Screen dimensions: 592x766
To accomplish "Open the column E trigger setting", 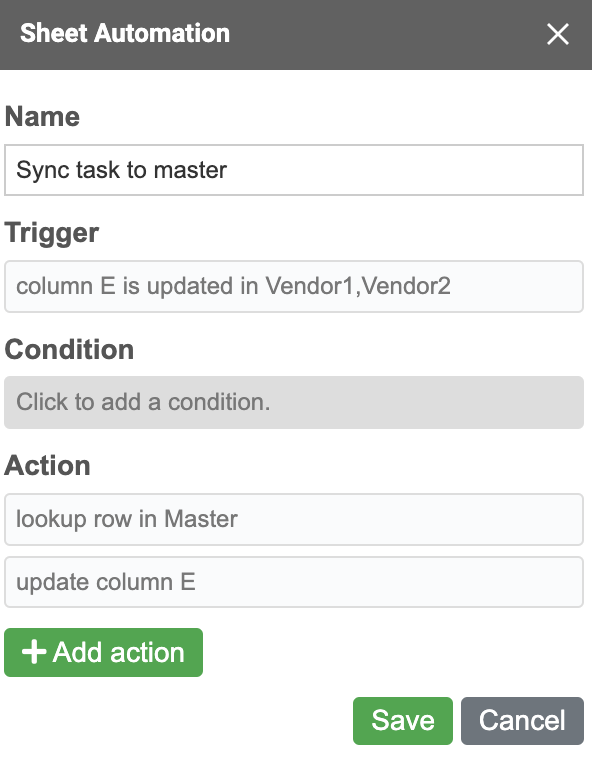I will click(x=294, y=286).
